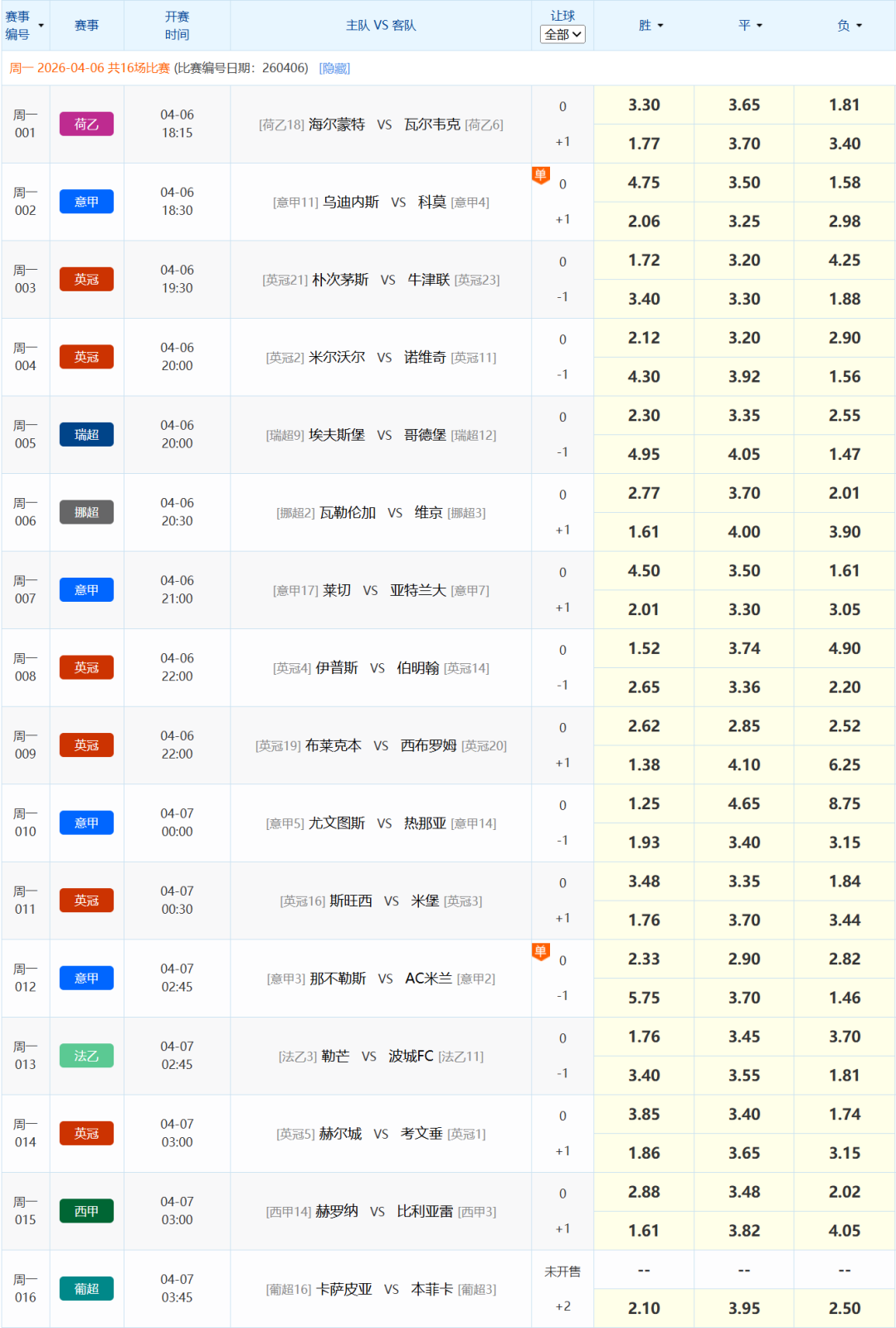Select handicap loss odds 4.05 for 赫罗纳
The width and height of the screenshot is (896, 1328).
(845, 1231)
